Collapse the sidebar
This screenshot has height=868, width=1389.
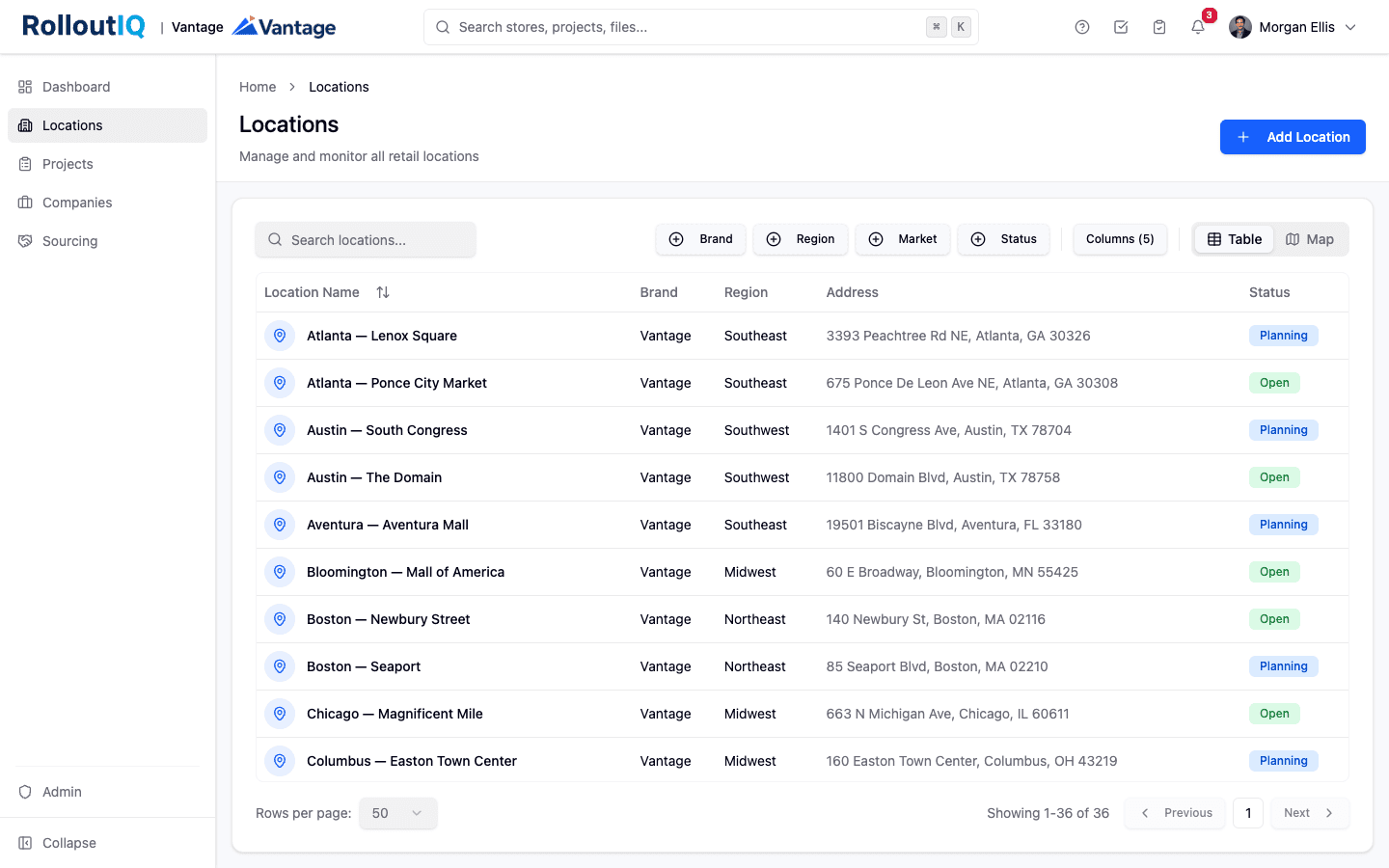click(x=107, y=843)
